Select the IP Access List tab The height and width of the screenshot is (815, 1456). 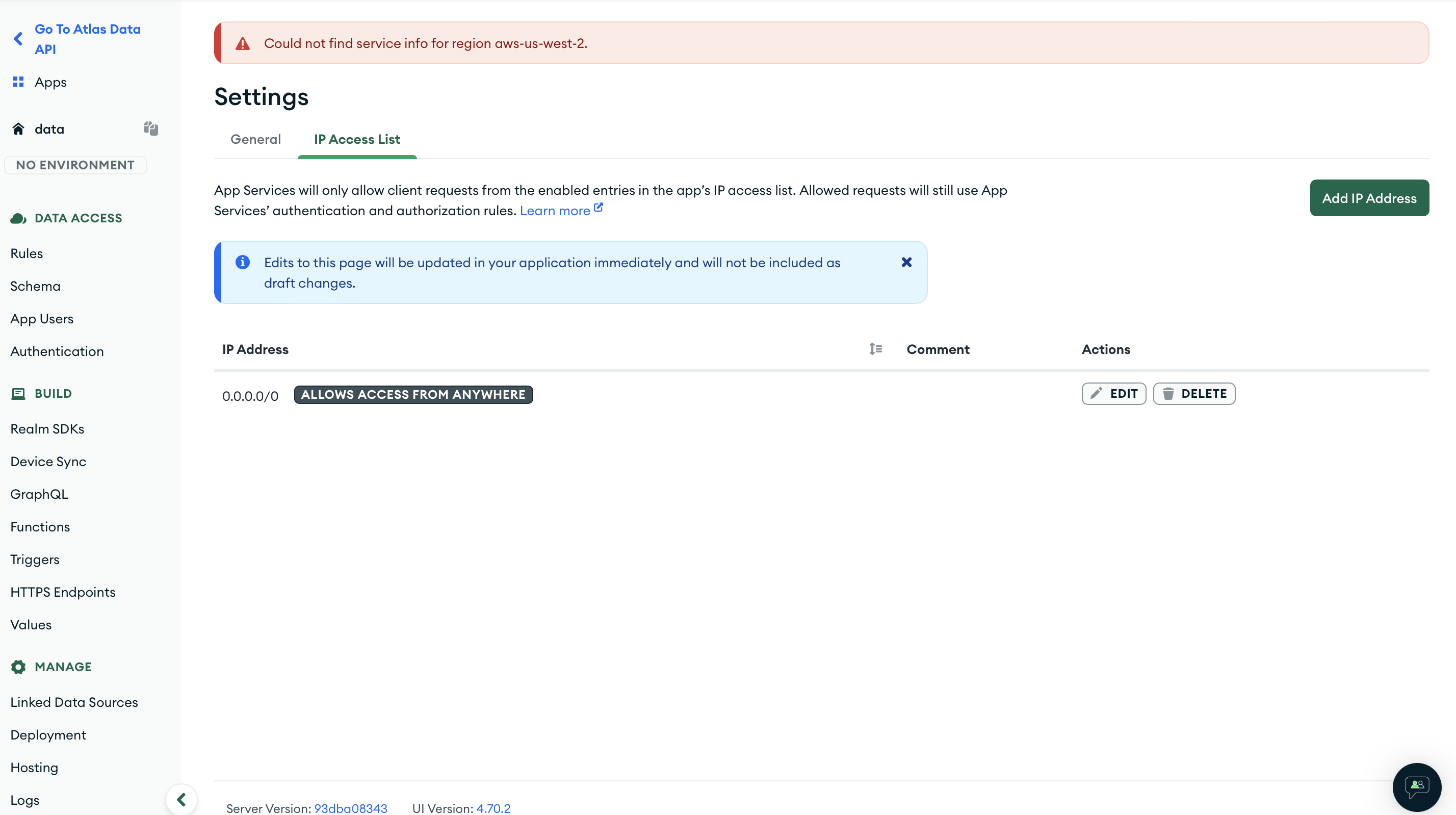[x=357, y=139]
